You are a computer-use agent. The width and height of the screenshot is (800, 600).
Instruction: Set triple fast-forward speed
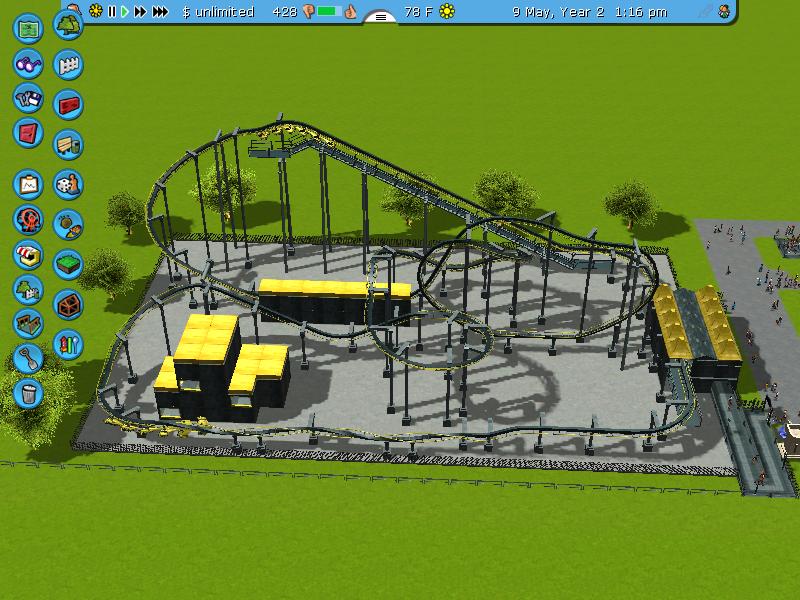tap(160, 11)
